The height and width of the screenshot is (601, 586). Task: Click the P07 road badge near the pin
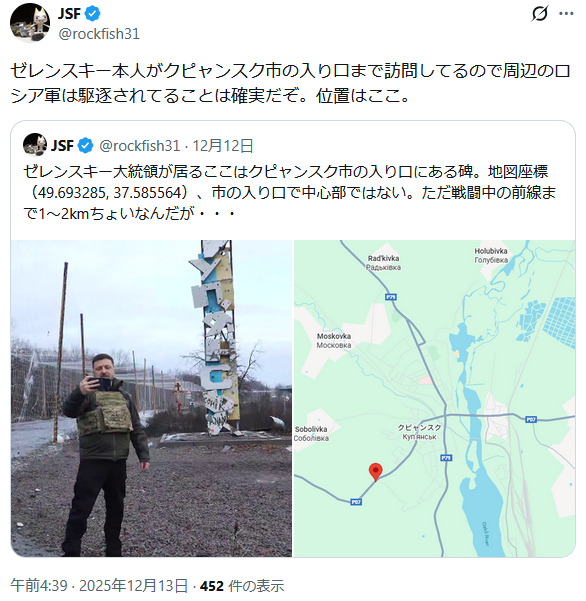coord(356,502)
